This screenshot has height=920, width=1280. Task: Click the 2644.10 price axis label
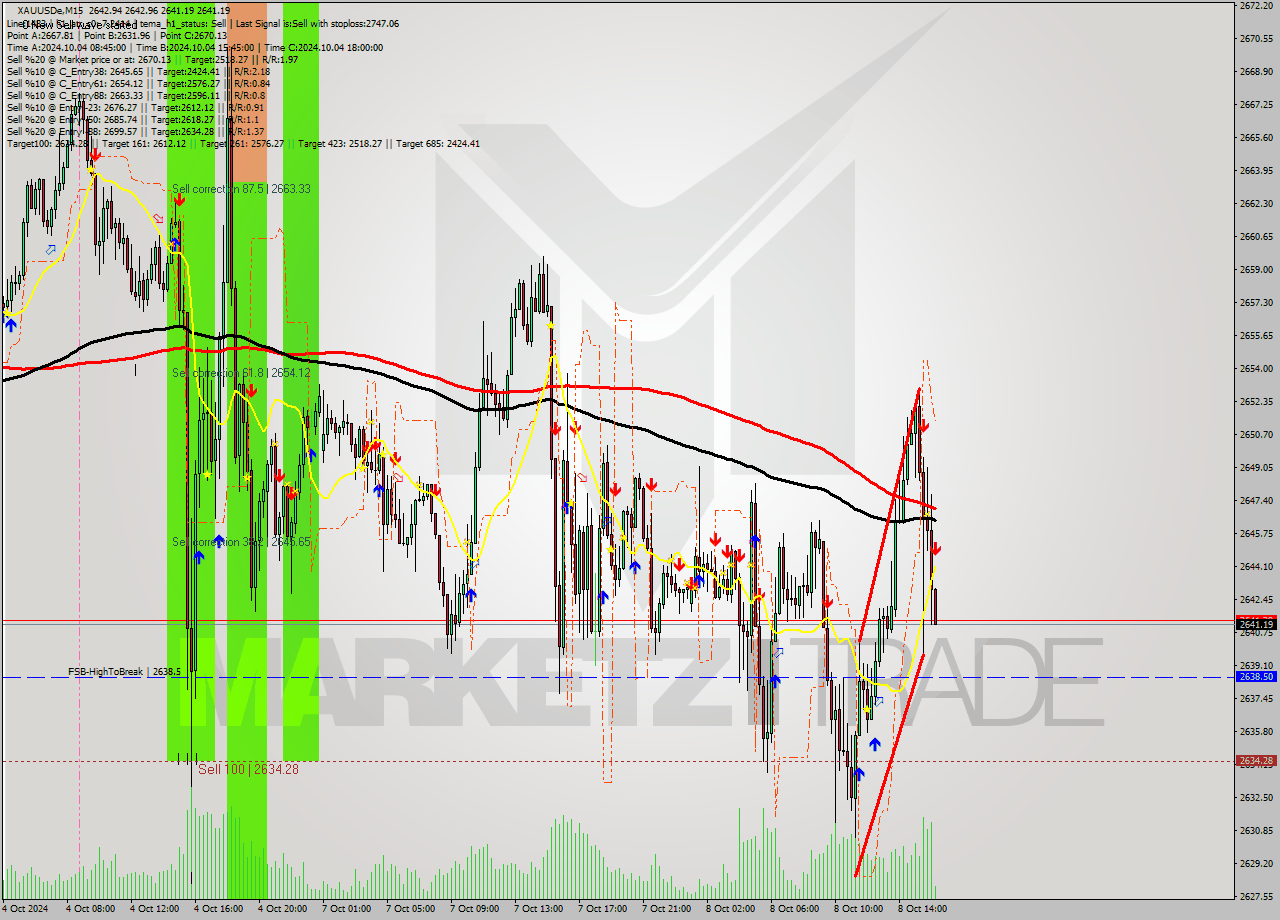[x=1256, y=567]
